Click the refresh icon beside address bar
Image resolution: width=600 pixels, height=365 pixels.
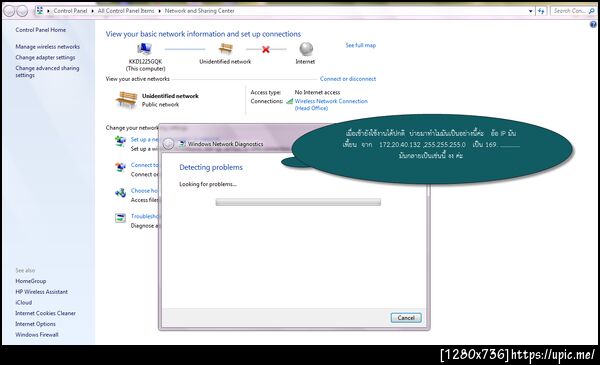(541, 11)
